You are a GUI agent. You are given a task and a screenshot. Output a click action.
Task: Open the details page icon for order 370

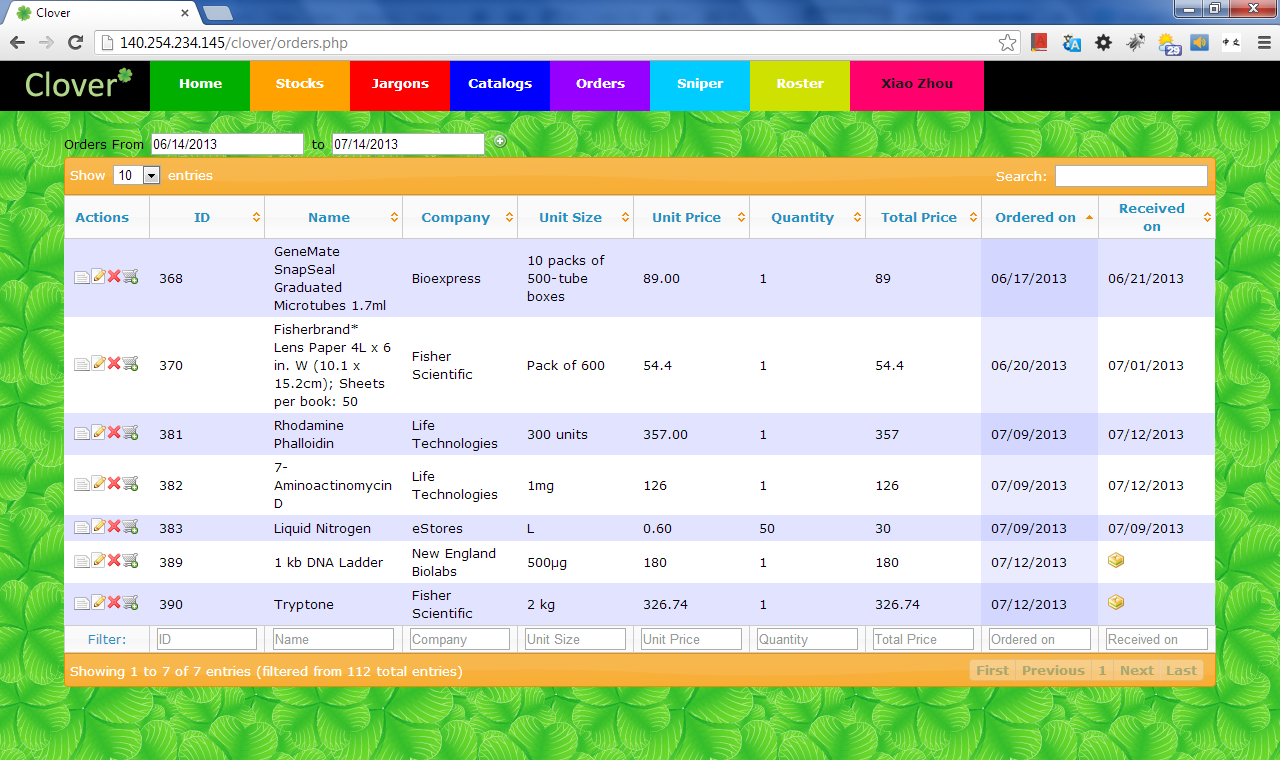[82, 364]
